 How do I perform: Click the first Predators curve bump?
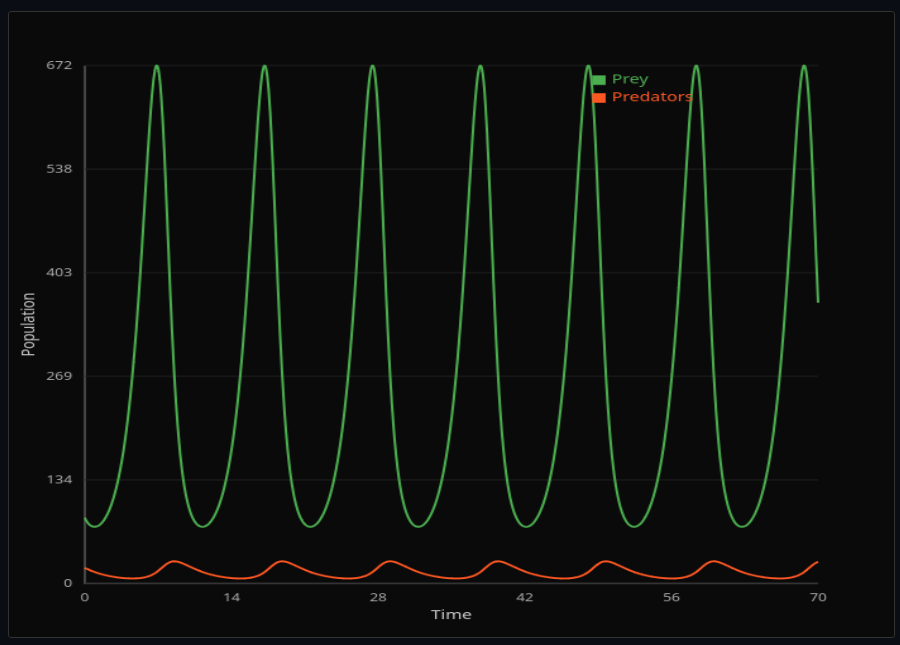[175, 561]
